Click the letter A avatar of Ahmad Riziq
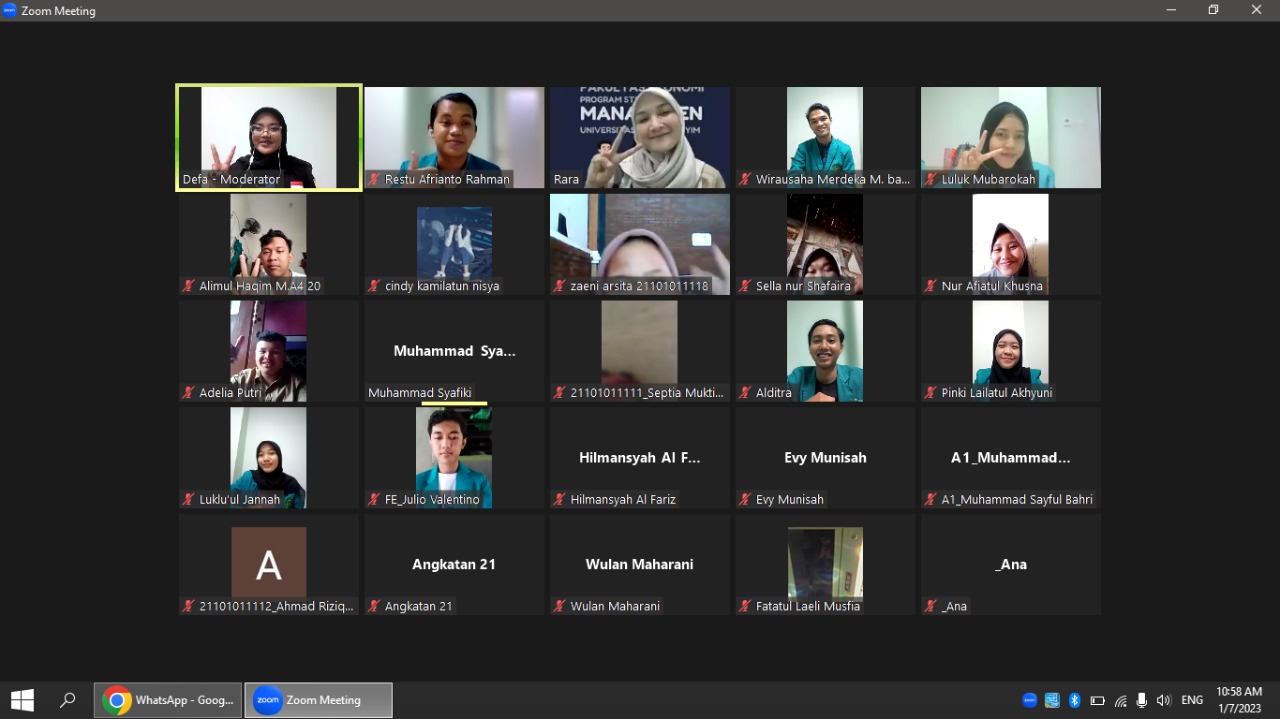Viewport: 1280px width, 719px height. coord(269,563)
